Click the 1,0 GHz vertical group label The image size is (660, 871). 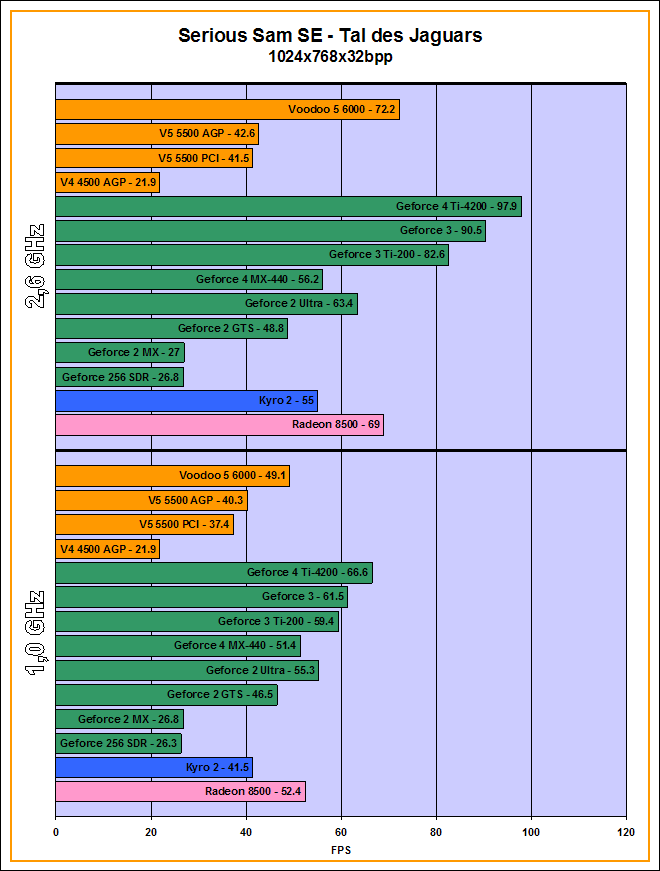point(33,633)
